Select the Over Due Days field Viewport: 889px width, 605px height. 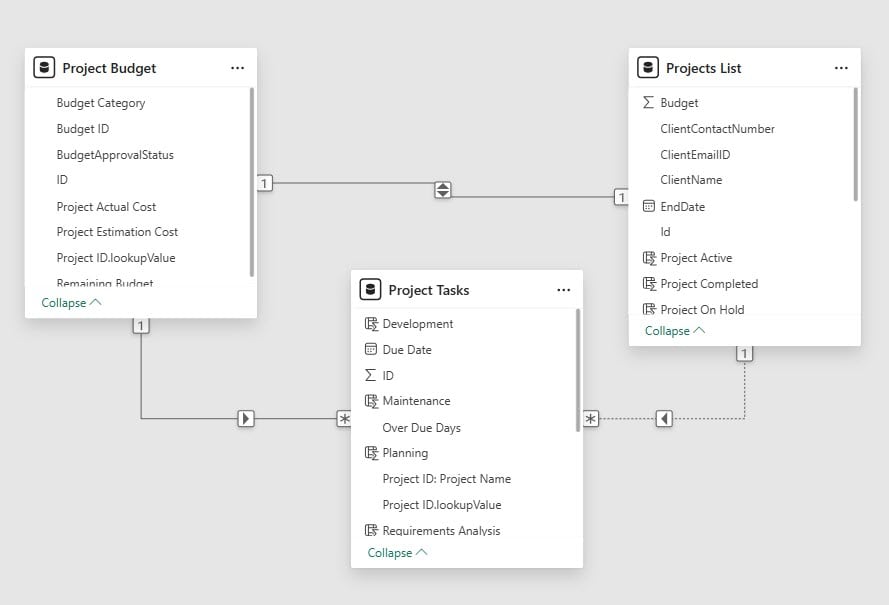421,428
